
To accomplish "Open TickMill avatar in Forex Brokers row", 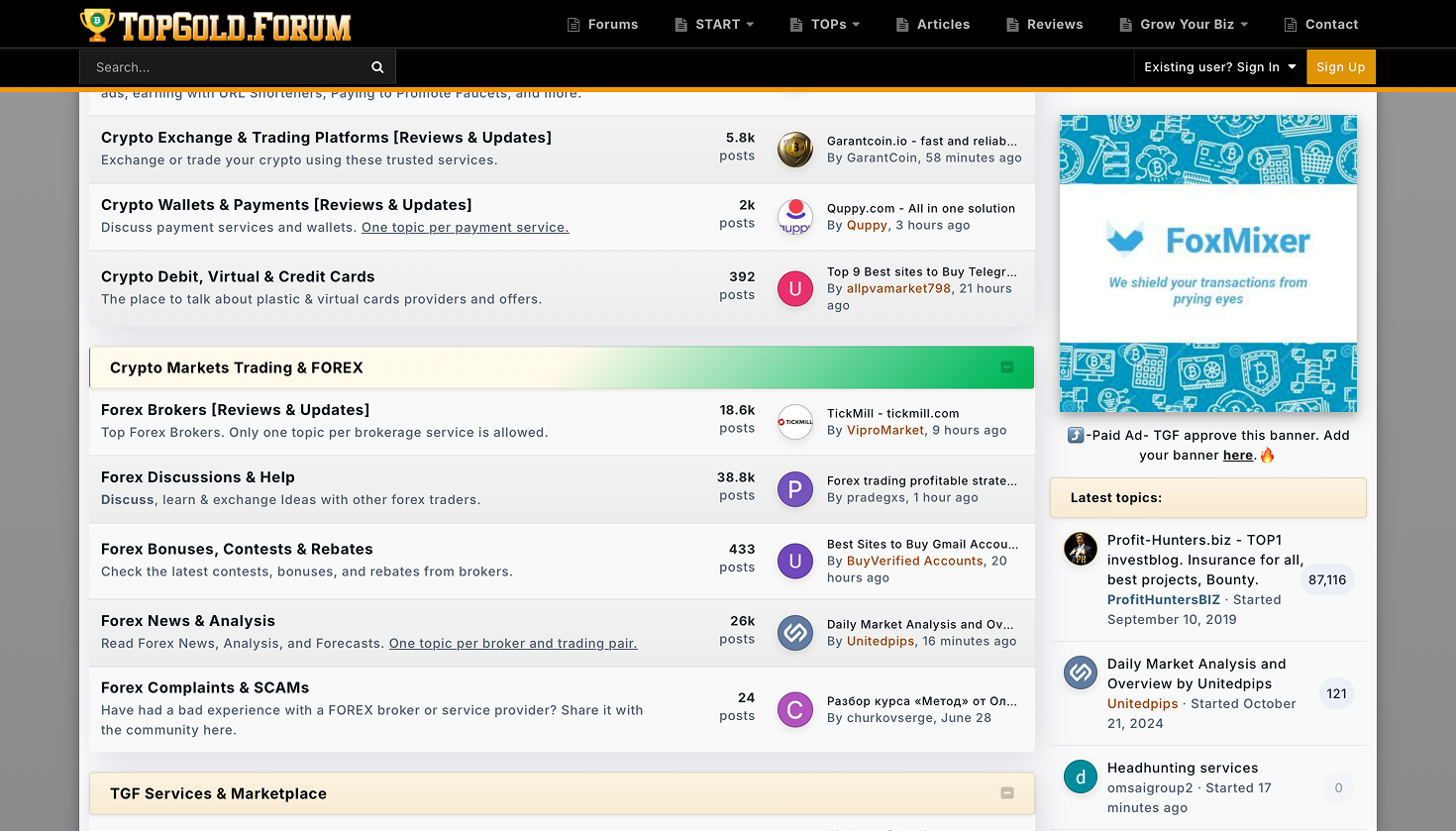I will 795,422.
